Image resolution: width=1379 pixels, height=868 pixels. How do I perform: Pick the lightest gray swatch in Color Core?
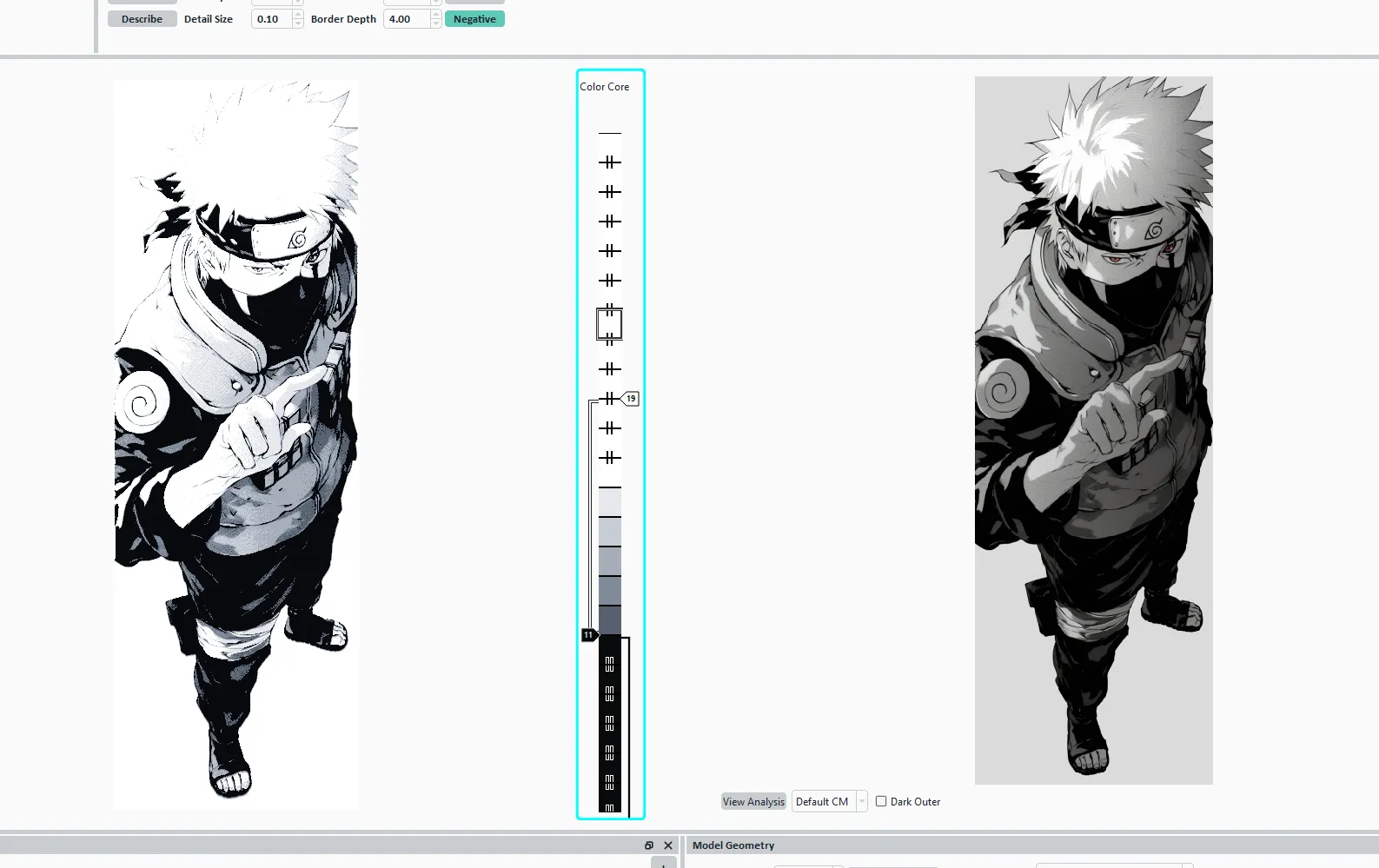610,502
